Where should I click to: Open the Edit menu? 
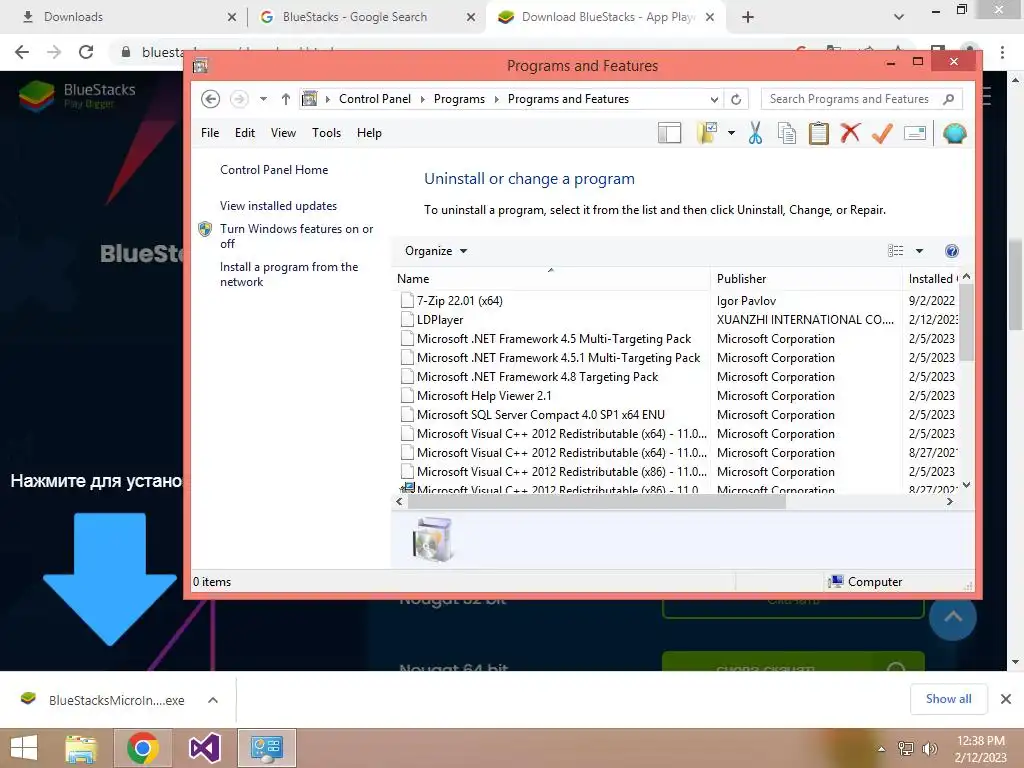pos(245,133)
